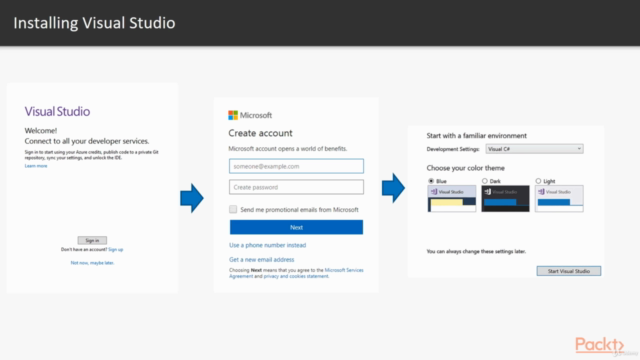Image resolution: width=640 pixels, height=360 pixels.
Task: Click the Microsoft four-color logo icon
Action: [233, 115]
